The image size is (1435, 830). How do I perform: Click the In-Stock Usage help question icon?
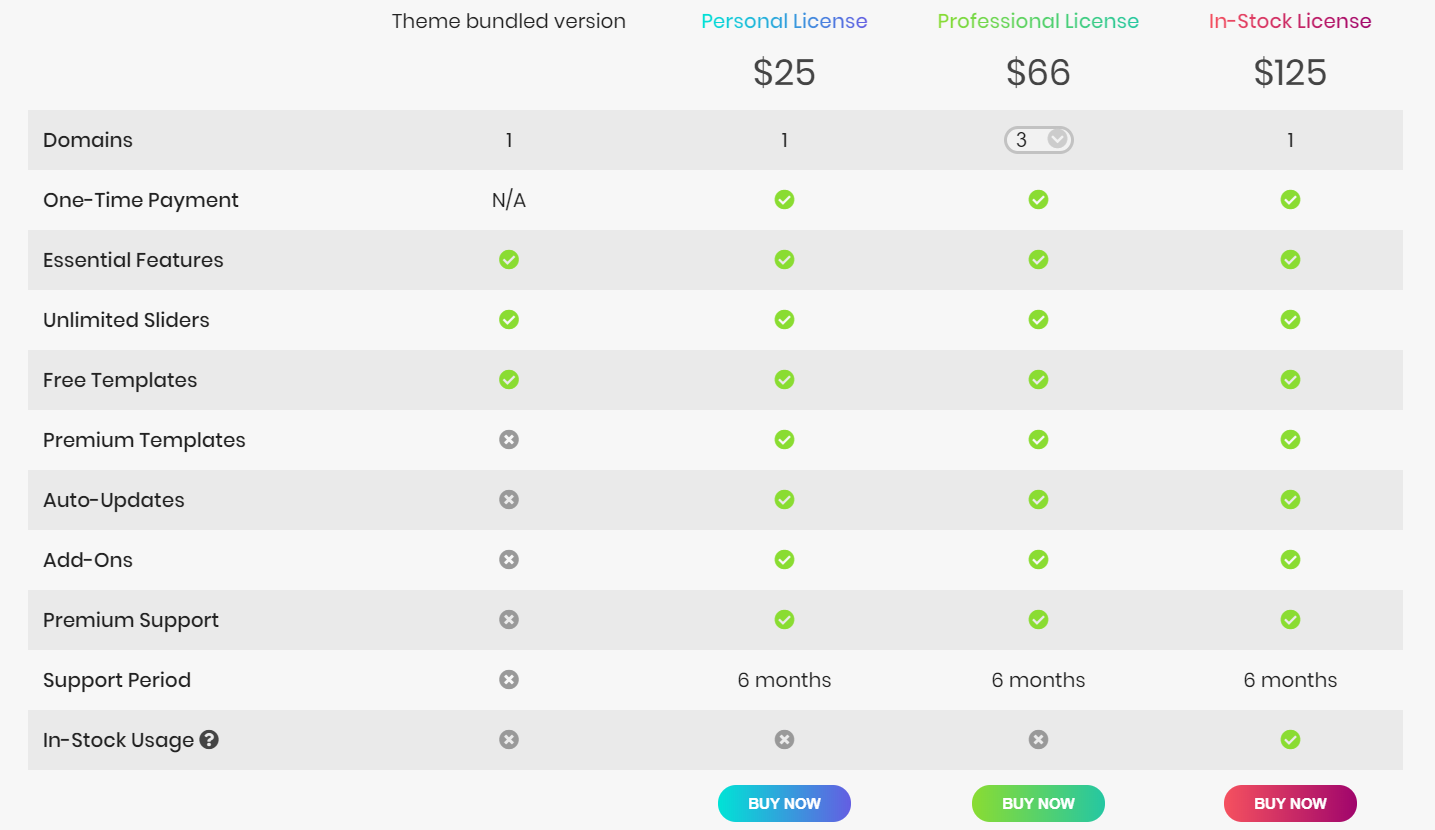point(209,740)
